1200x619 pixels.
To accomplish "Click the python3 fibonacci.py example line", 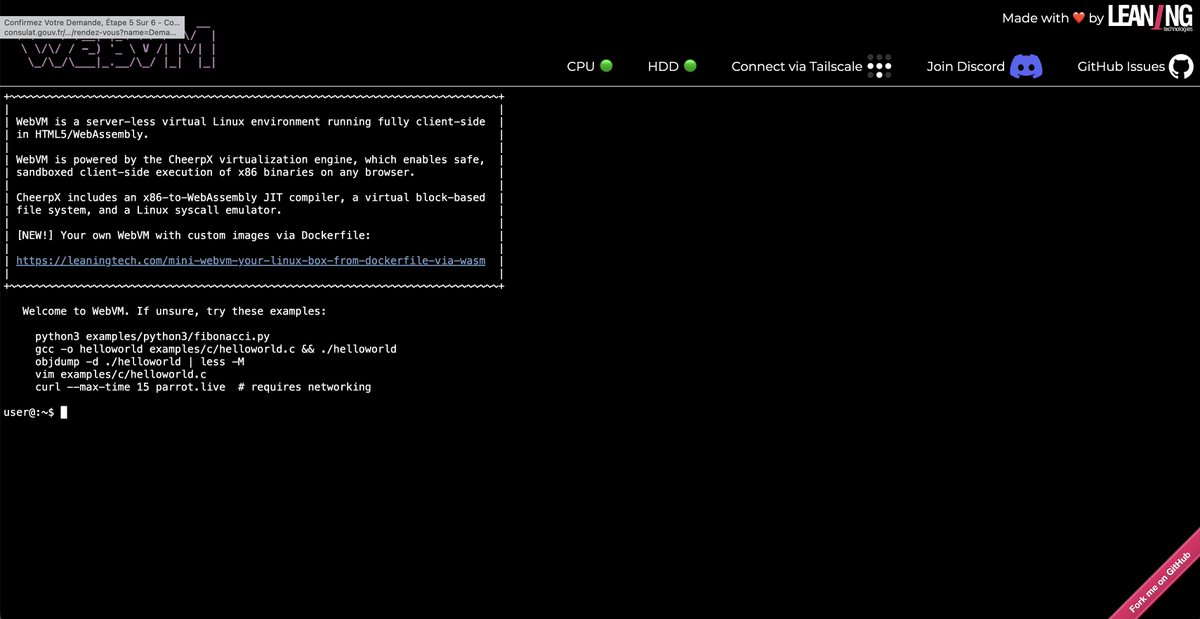I will click(152, 336).
